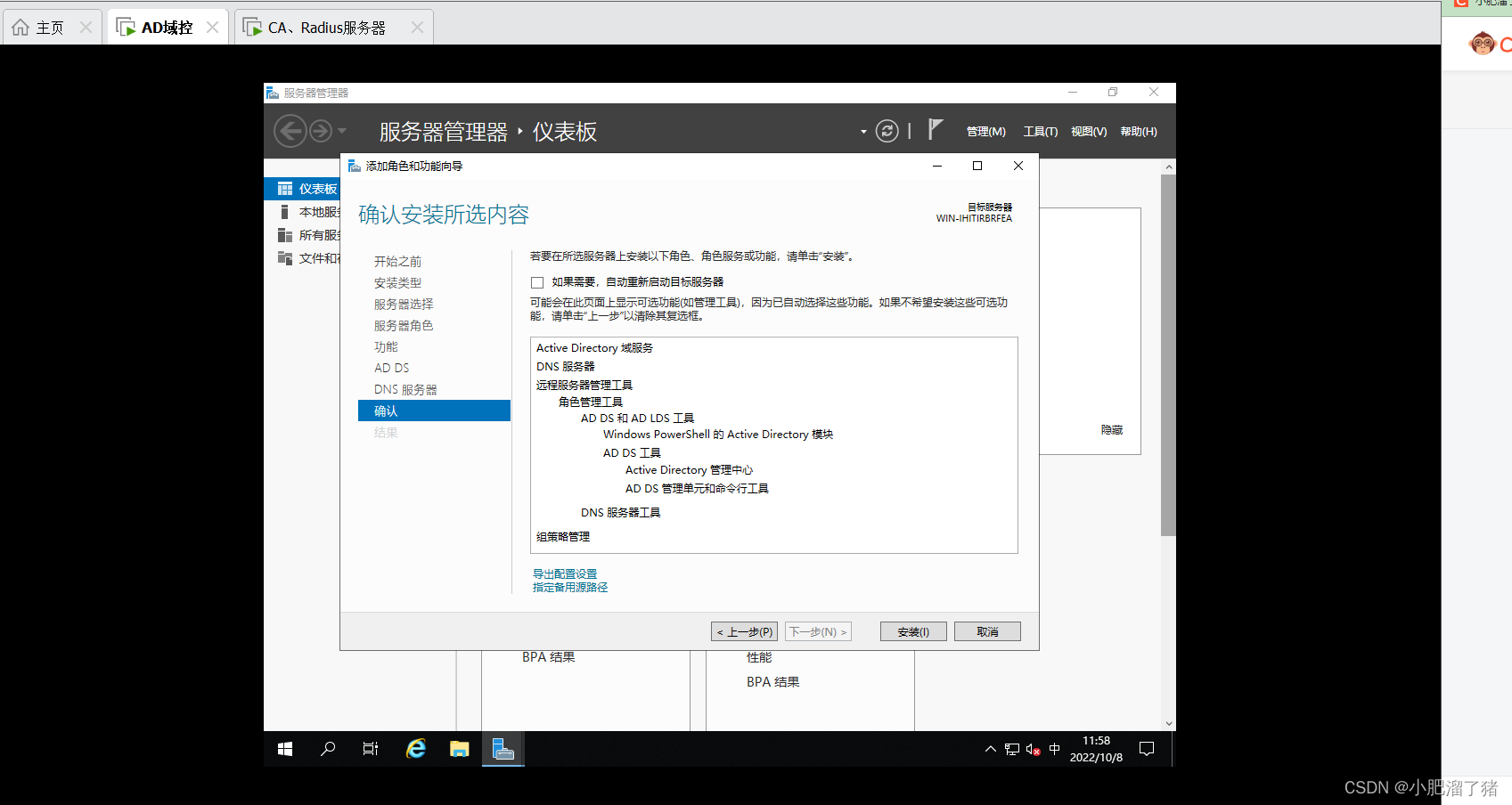Image resolution: width=1512 pixels, height=805 pixels.
Task: Open the 管理(M) menu
Action: coord(985,132)
